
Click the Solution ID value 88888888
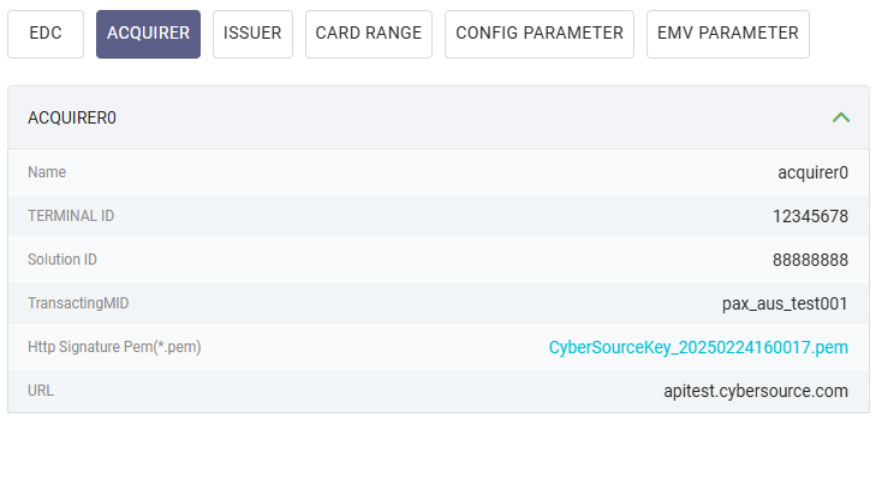pos(810,260)
